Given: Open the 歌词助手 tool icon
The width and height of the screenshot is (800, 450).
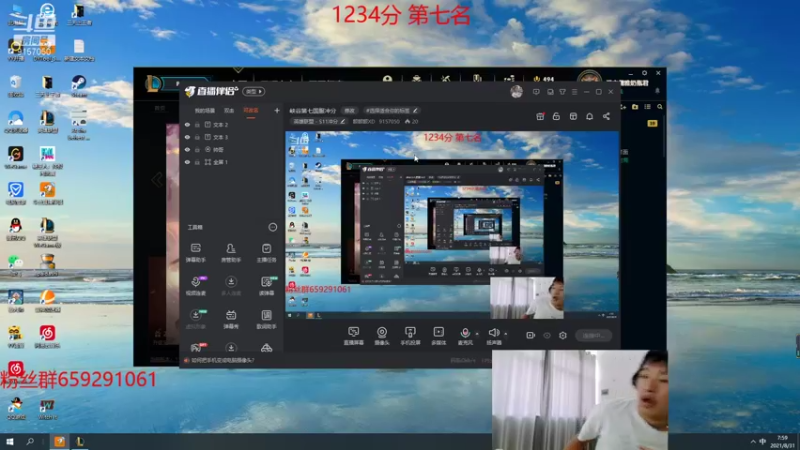Looking at the screenshot, I should pos(266,319).
